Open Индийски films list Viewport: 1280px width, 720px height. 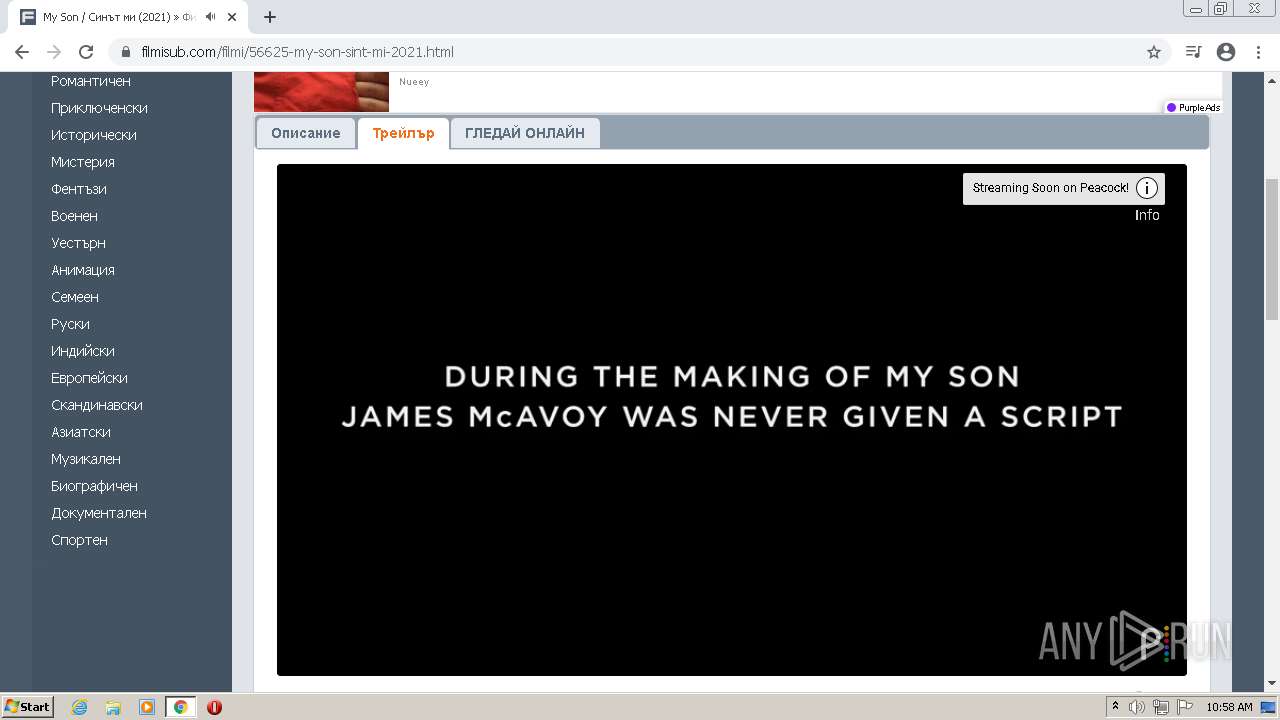pyautogui.click(x=83, y=351)
